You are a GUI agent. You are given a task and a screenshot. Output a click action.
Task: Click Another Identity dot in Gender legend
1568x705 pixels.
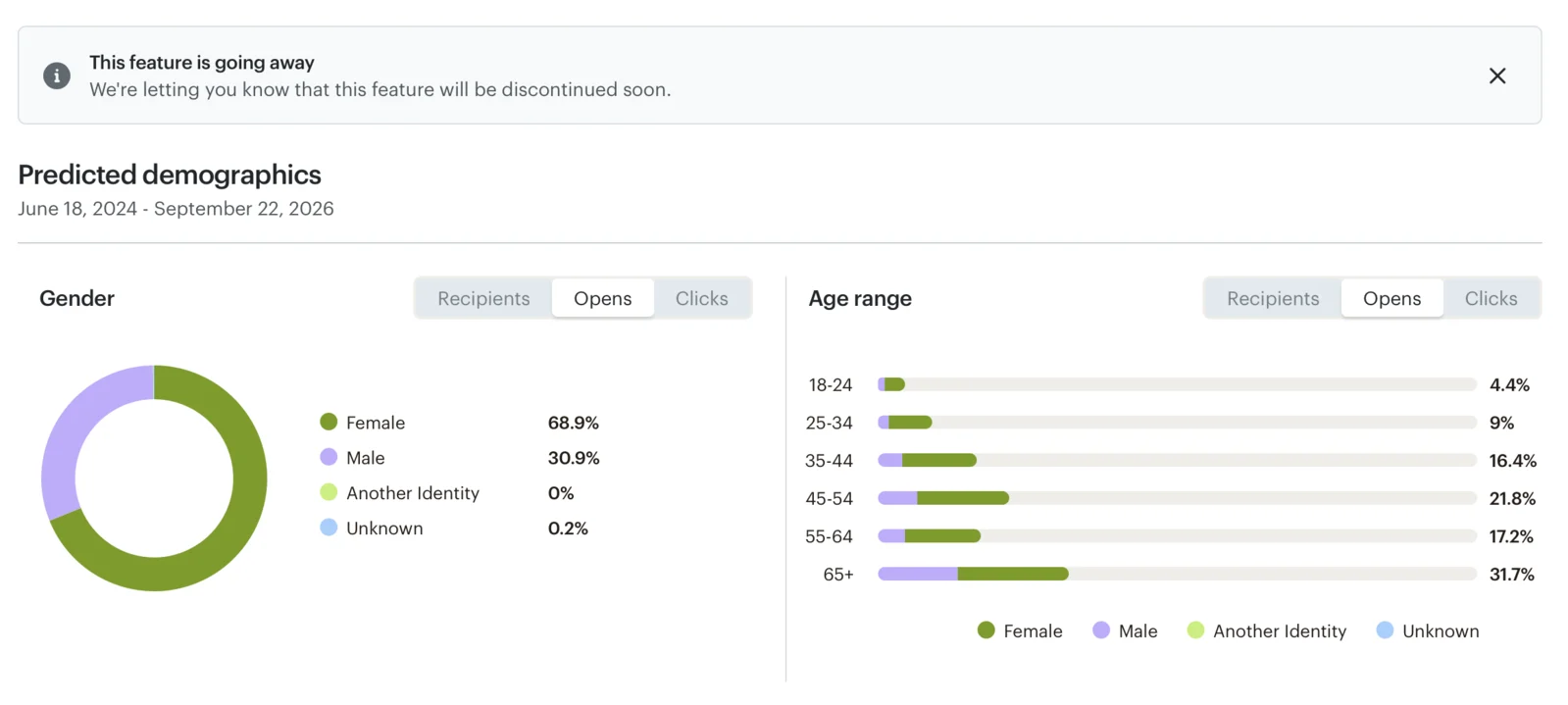[329, 492]
